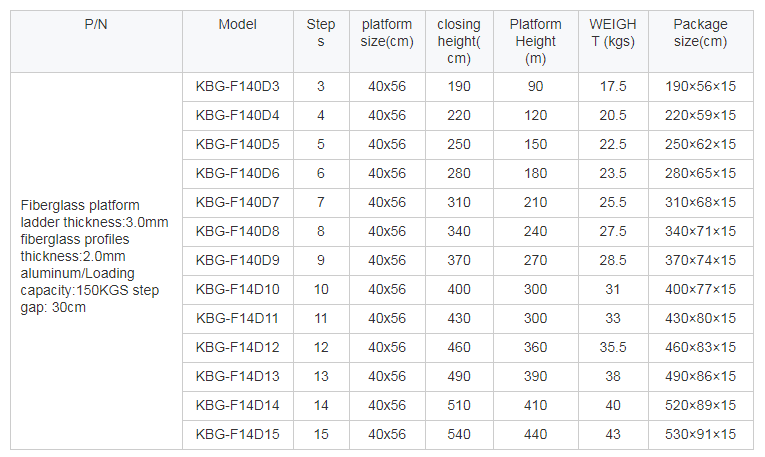Select the platform height value 440
765x457 pixels.
[x=535, y=435]
